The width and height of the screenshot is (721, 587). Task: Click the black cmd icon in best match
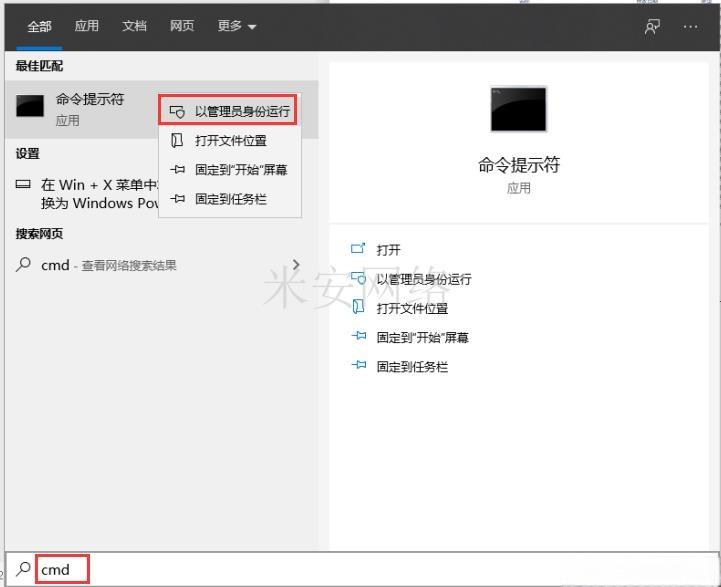[x=30, y=106]
